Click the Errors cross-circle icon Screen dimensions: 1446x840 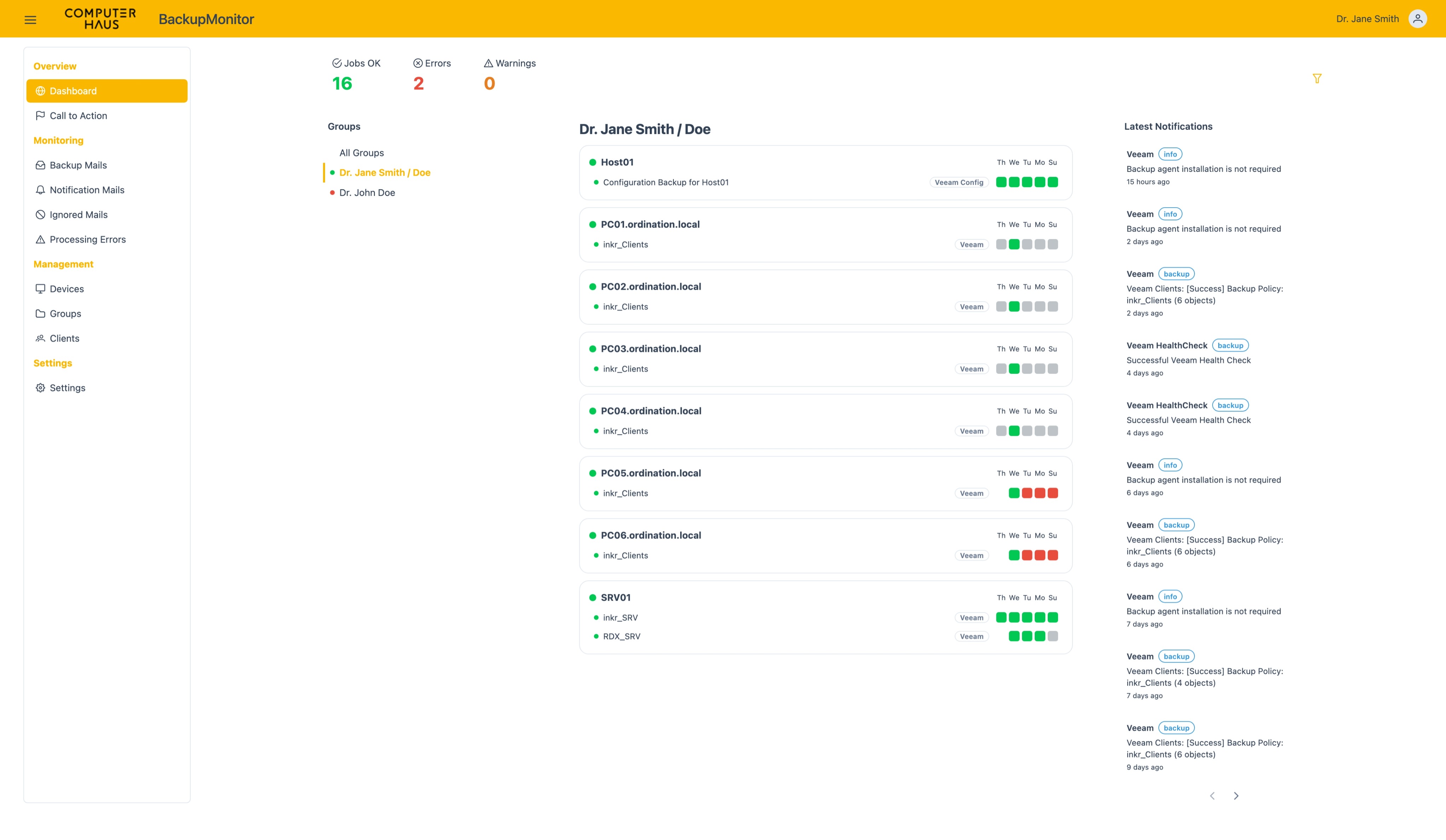(x=418, y=63)
